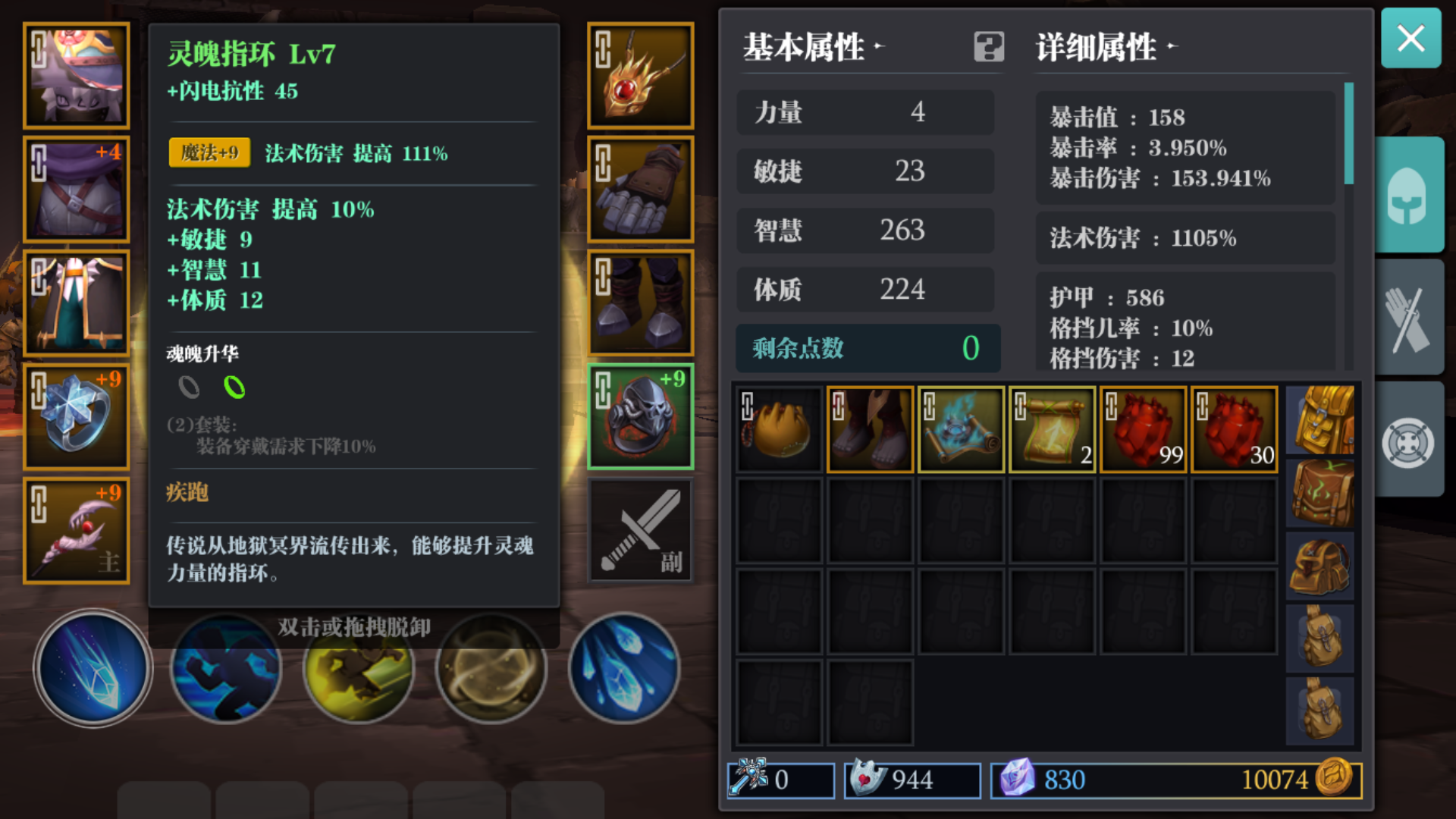The image size is (1456, 819).
Task: Expand the 详细属性 header arrow
Action: [x=1172, y=46]
